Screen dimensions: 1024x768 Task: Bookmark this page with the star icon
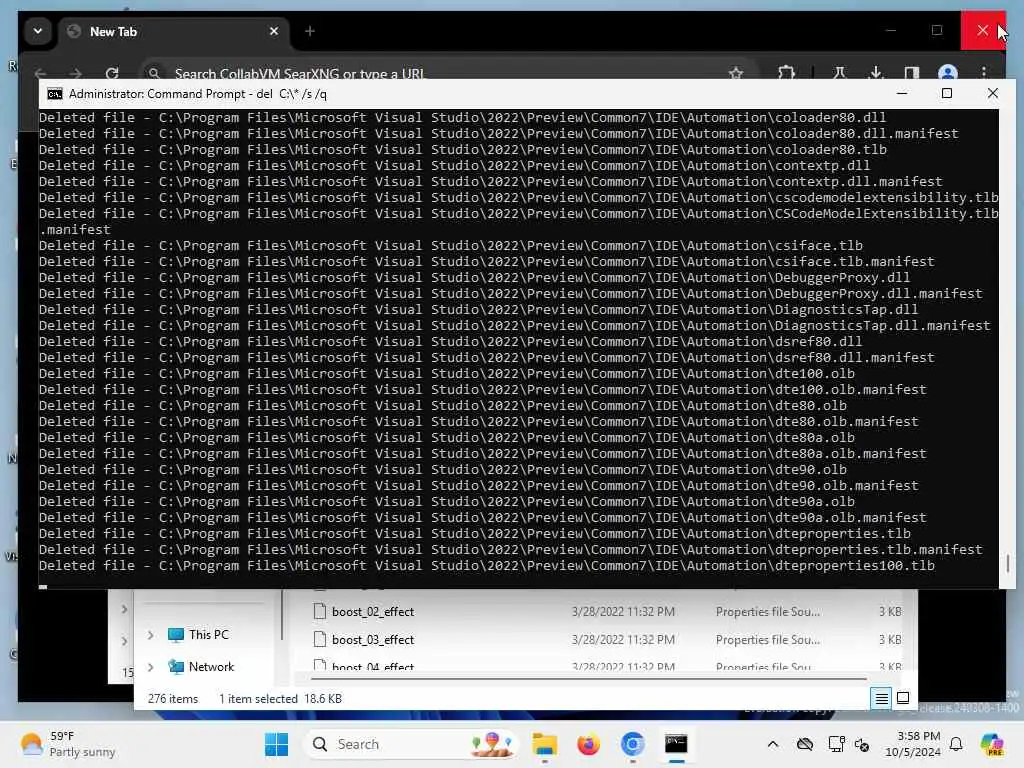[736, 73]
